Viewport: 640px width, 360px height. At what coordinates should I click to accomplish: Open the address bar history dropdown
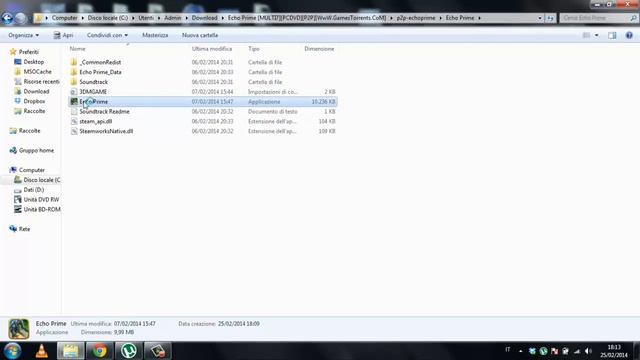pyautogui.click(x=540, y=18)
